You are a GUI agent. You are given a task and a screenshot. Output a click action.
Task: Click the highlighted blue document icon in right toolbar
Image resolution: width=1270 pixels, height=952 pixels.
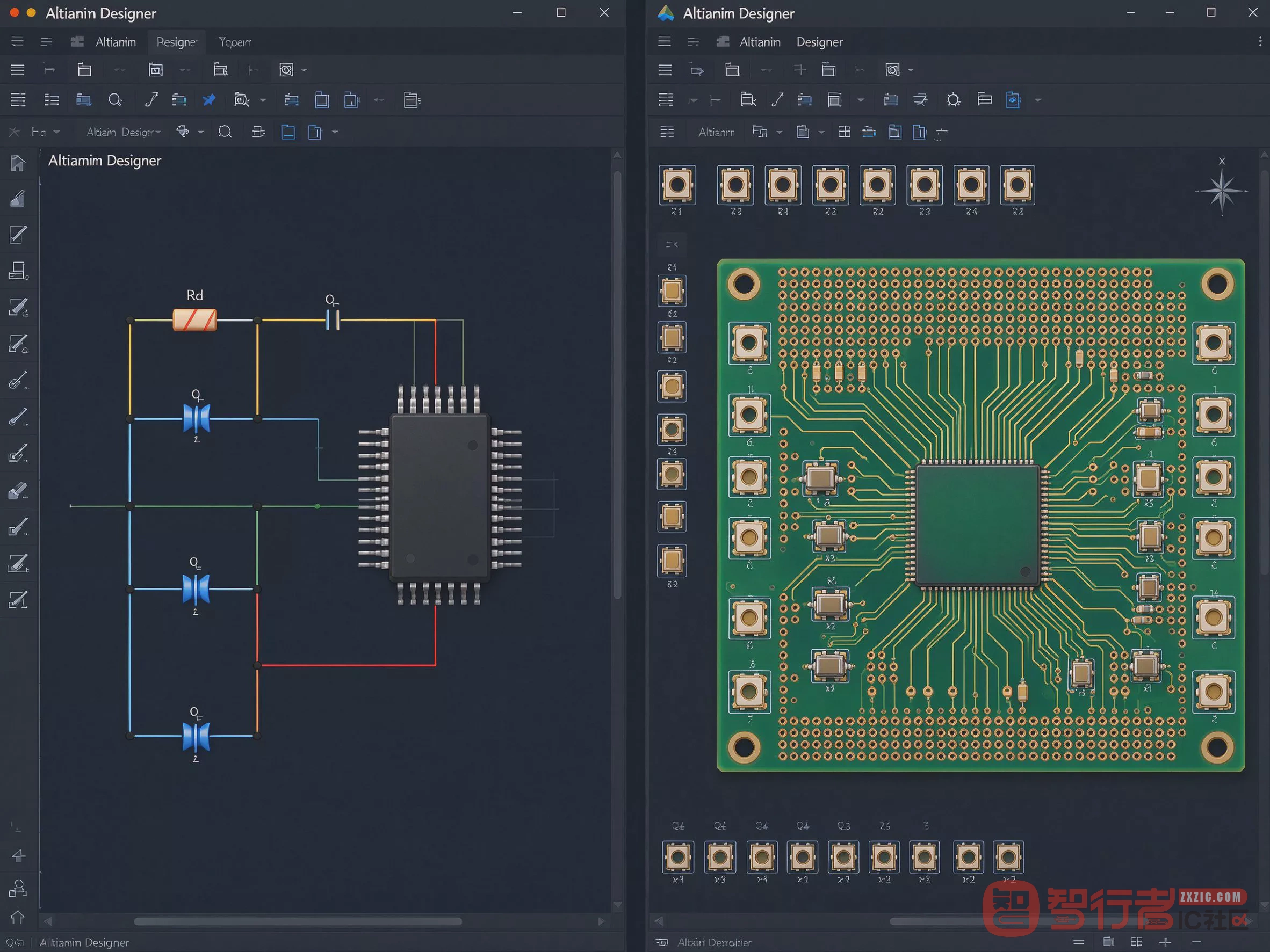[1013, 100]
